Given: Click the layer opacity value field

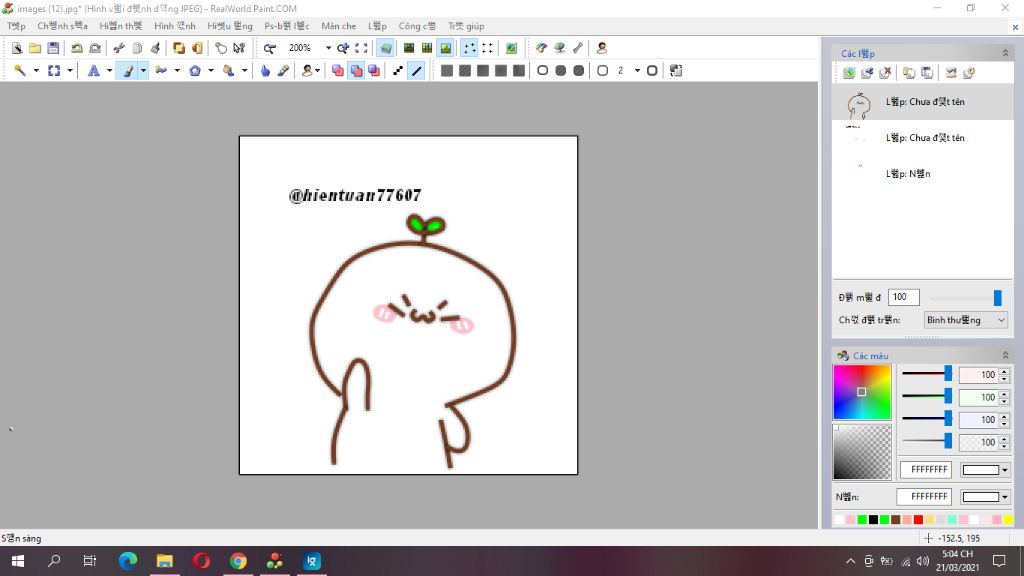Looking at the screenshot, I should pyautogui.click(x=904, y=297).
